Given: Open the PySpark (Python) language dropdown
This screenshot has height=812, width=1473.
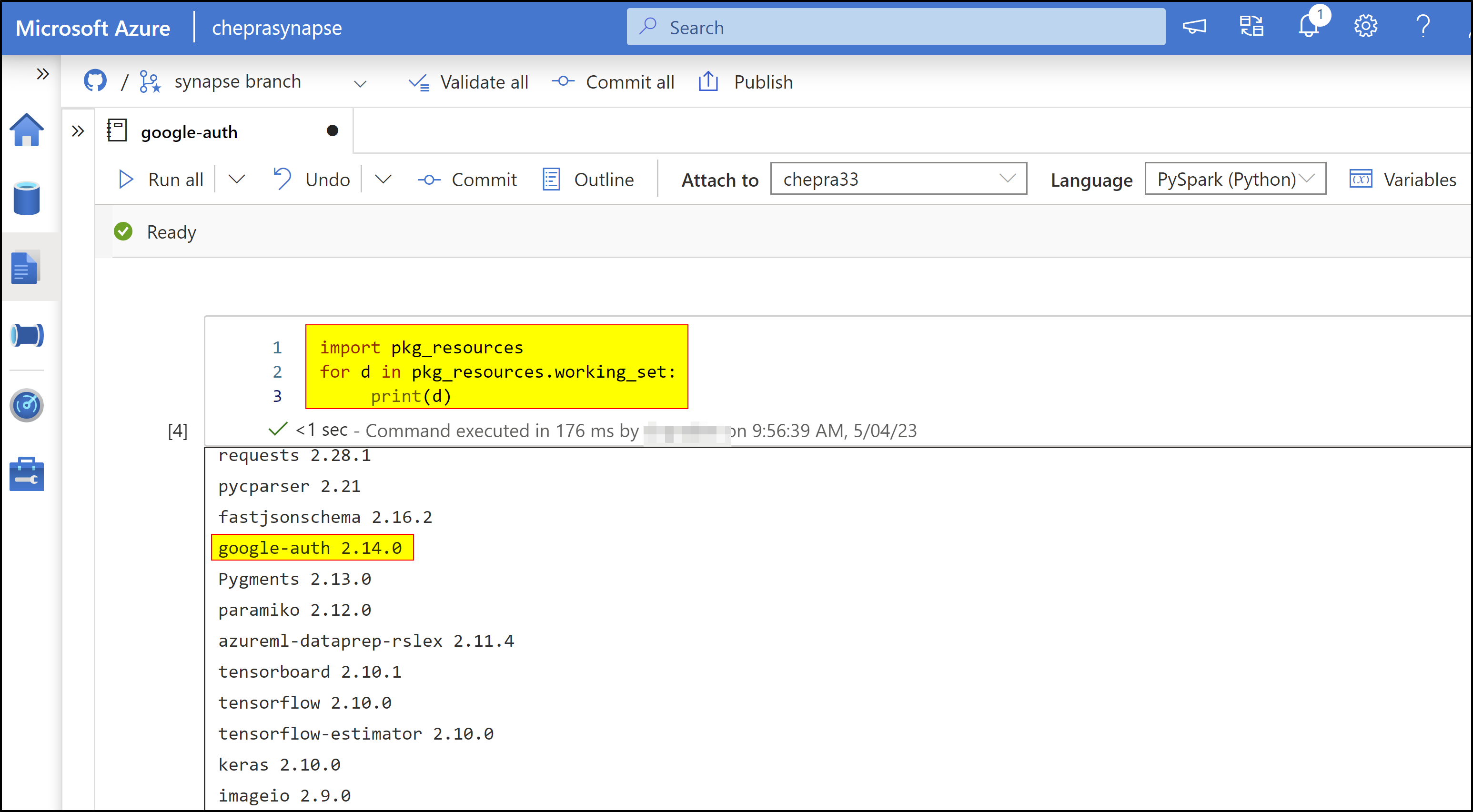Looking at the screenshot, I should pos(1235,179).
